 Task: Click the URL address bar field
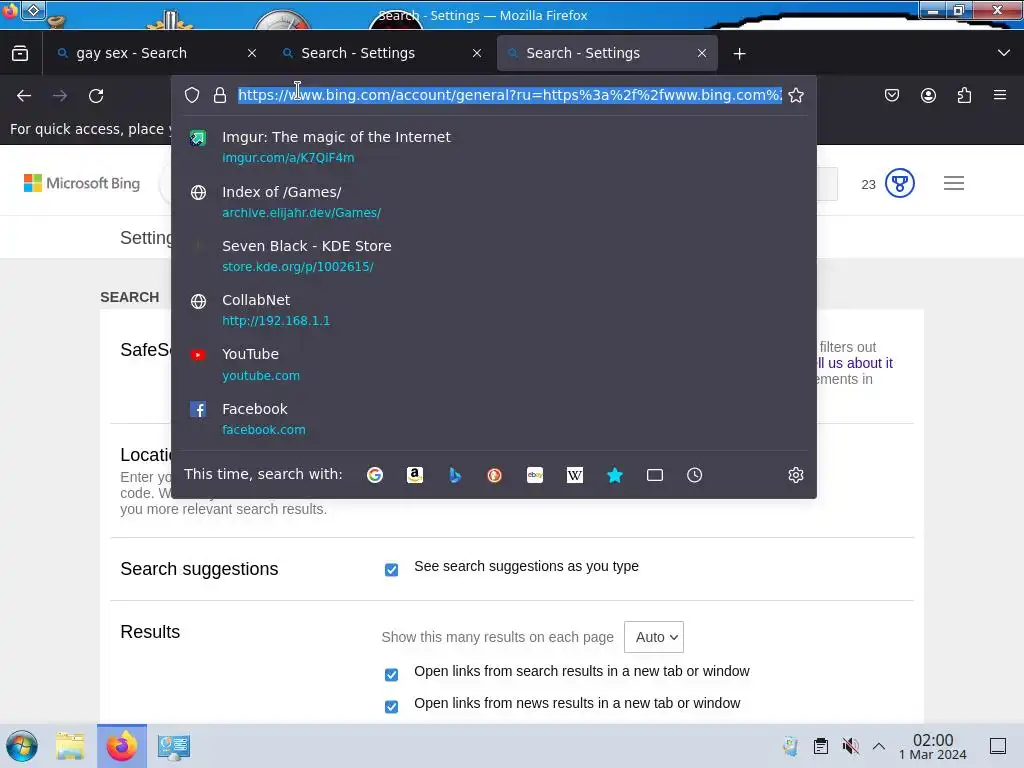(x=509, y=95)
